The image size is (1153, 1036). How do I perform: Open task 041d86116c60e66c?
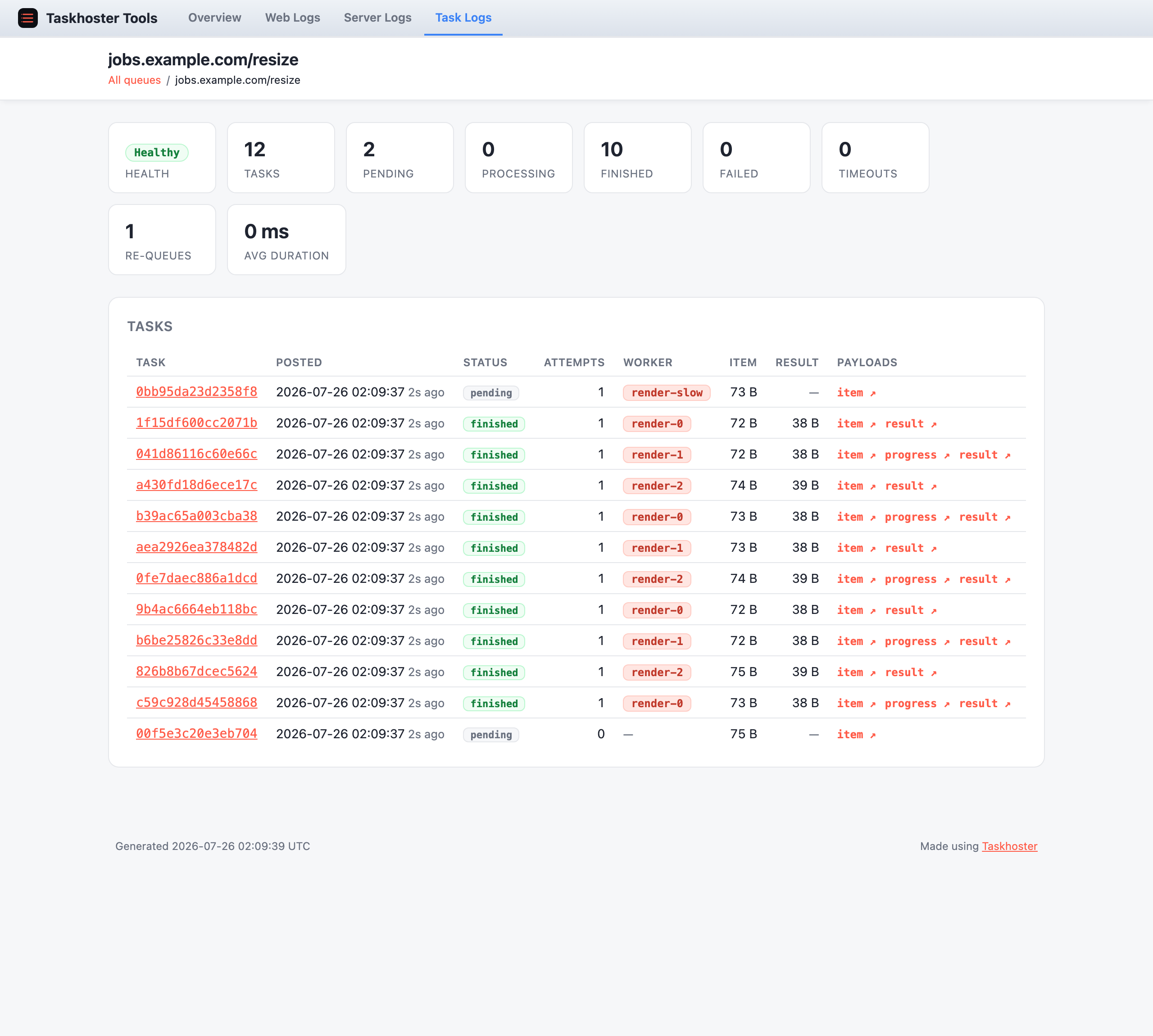pos(196,454)
